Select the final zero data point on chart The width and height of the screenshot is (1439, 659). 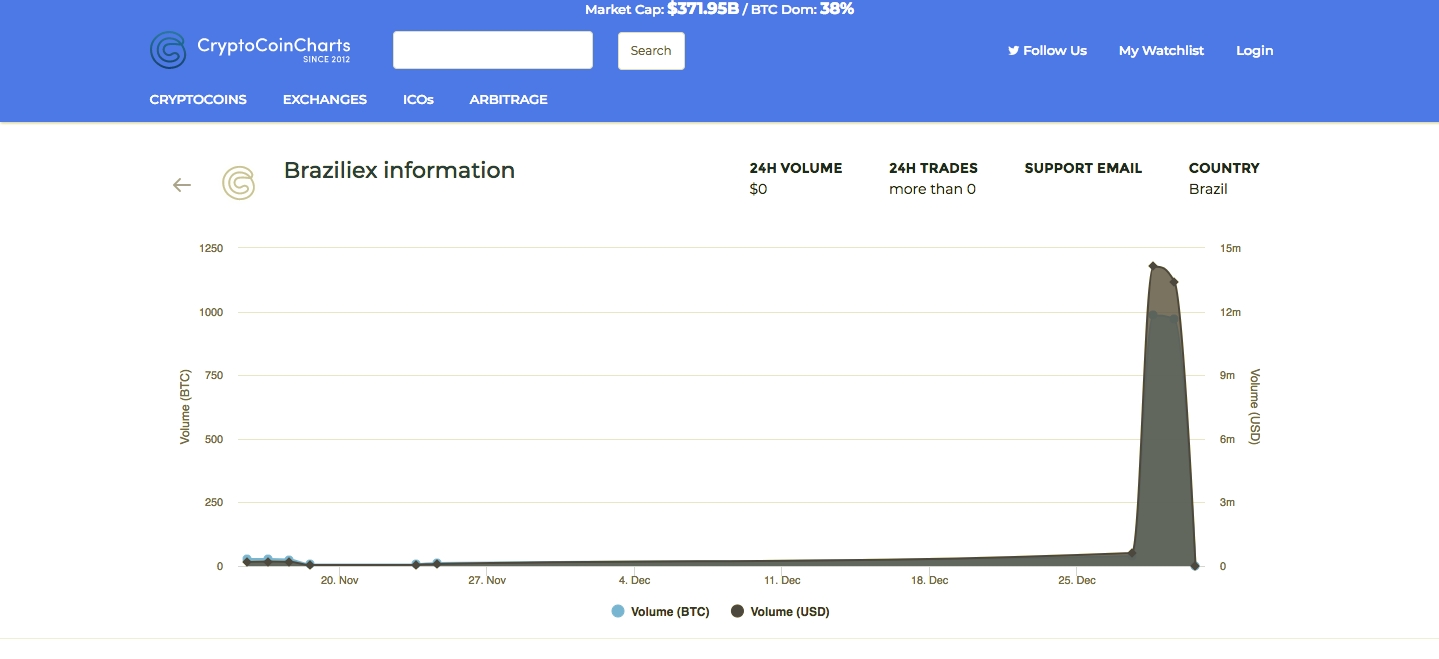pyautogui.click(x=1195, y=566)
